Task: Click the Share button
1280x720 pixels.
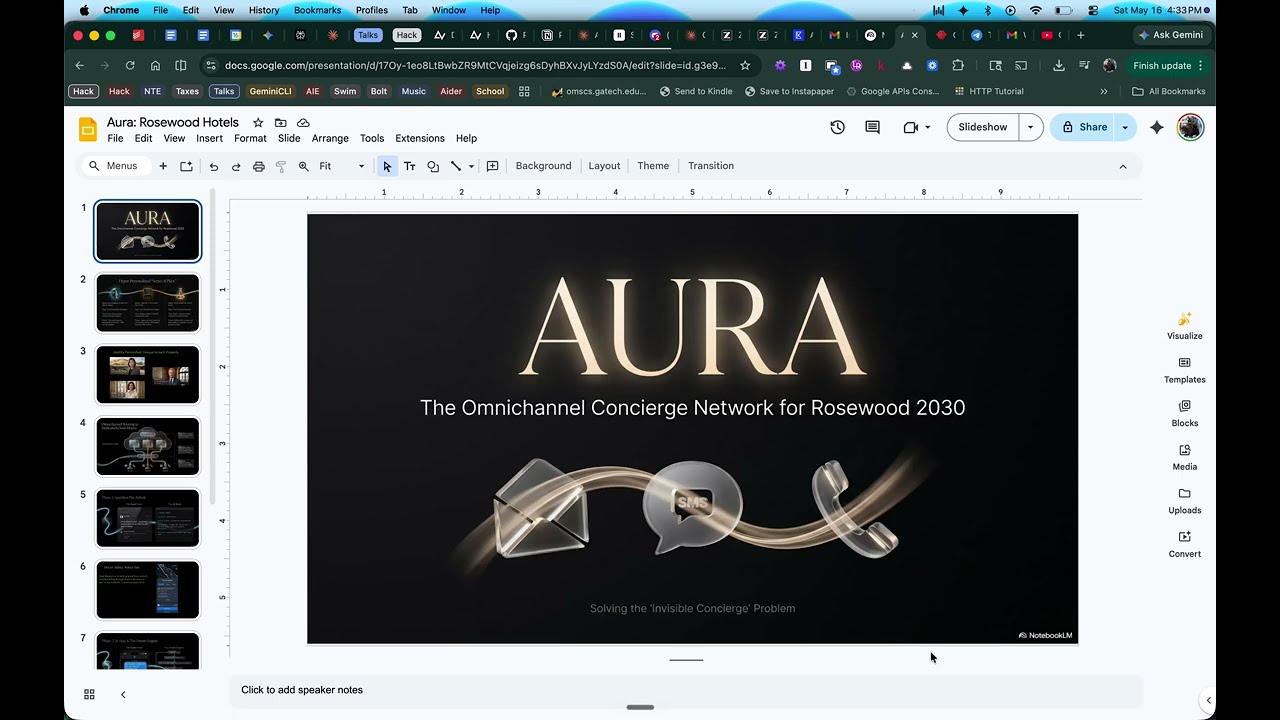Action: [1083, 127]
